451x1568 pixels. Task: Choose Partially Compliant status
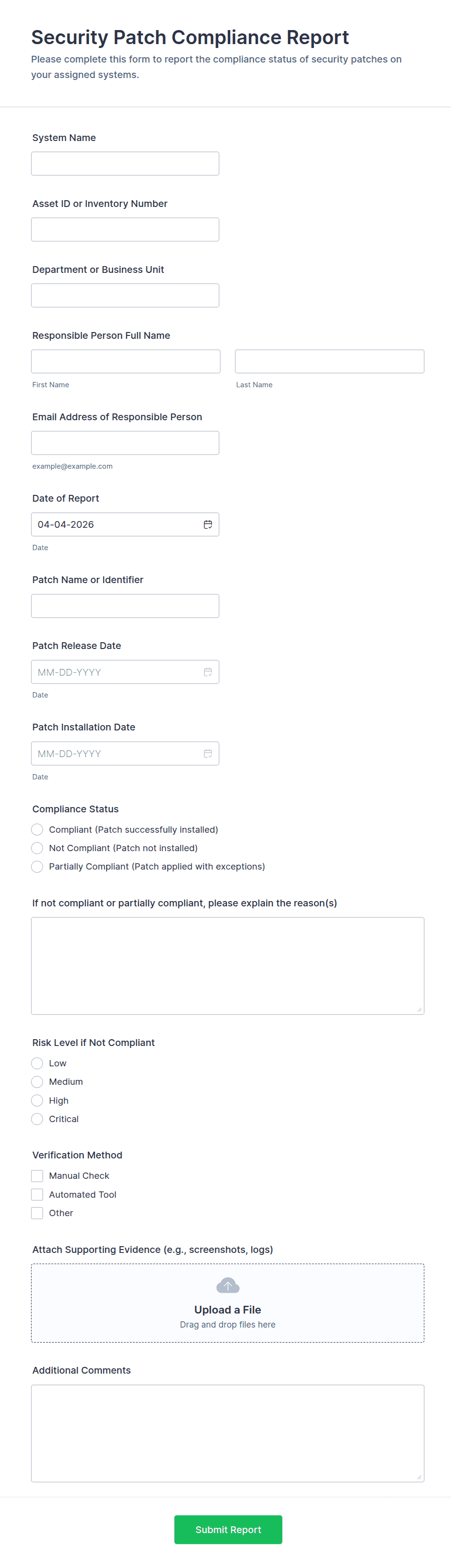coord(37,867)
